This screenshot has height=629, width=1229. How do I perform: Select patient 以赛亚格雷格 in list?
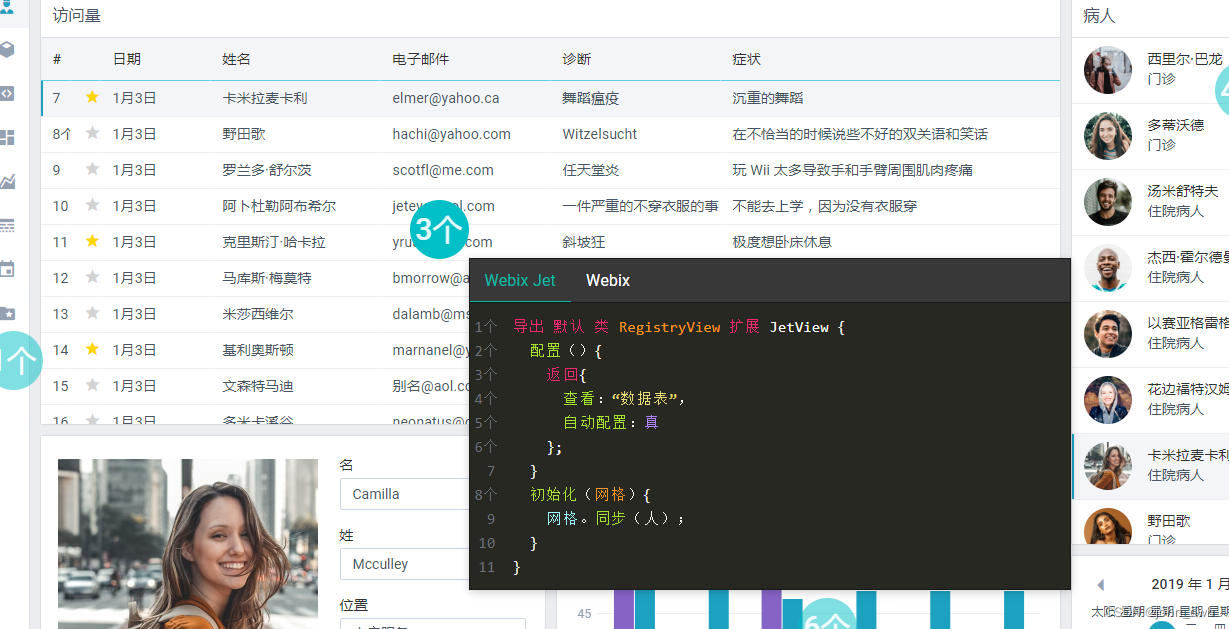tap(1150, 334)
